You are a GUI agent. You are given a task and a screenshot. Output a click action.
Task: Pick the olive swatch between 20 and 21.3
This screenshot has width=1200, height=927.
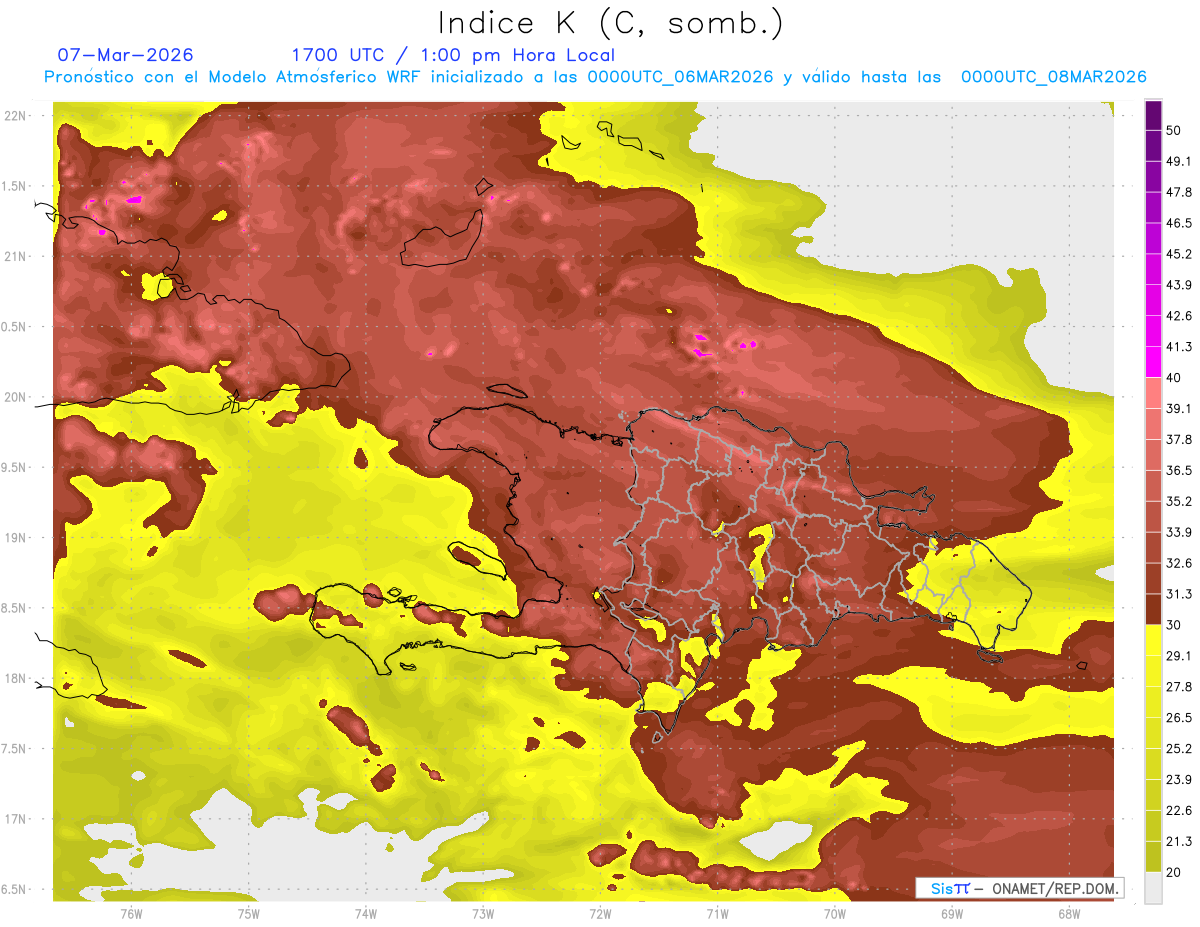tap(1153, 856)
